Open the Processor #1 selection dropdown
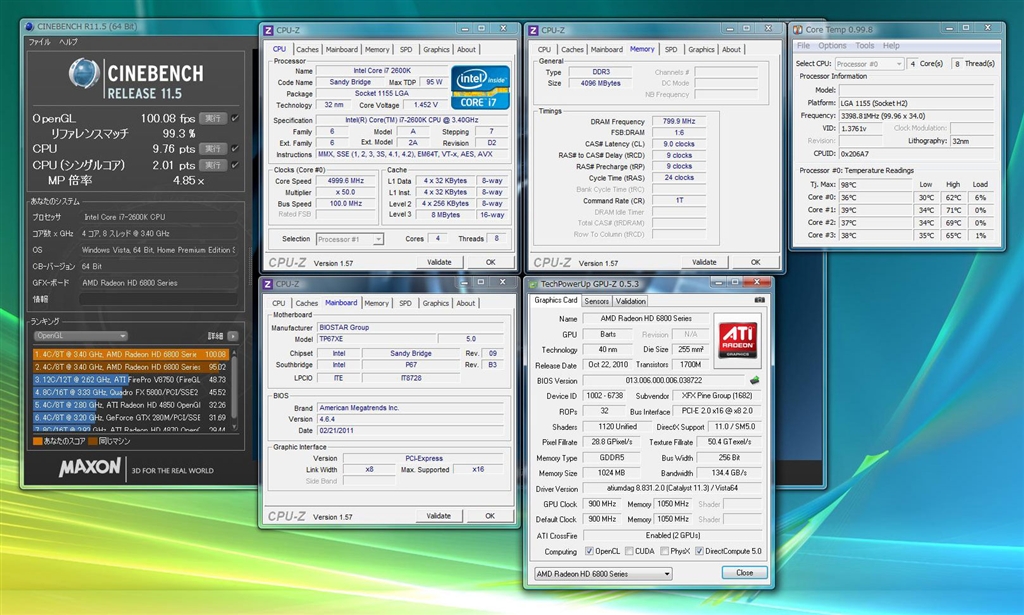Image resolution: width=1024 pixels, height=615 pixels. coord(349,239)
